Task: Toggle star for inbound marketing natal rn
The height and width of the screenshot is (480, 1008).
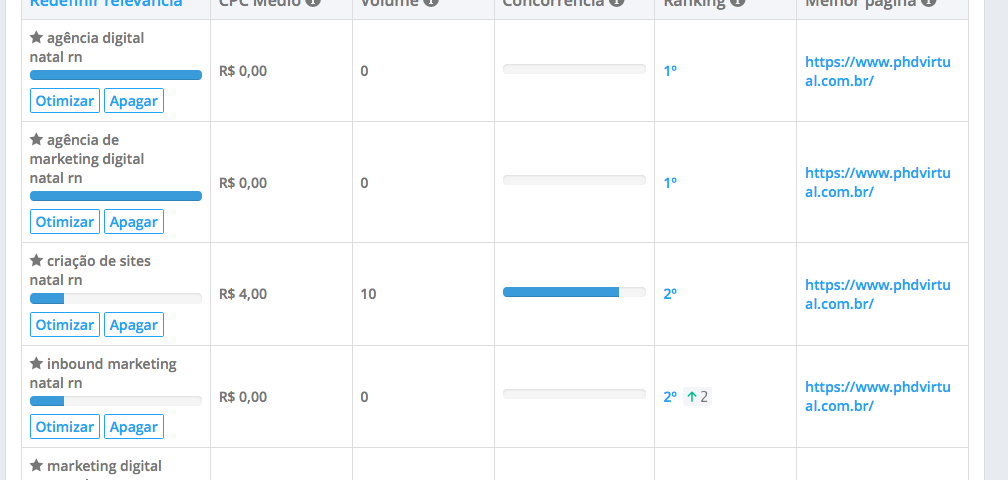Action: pyautogui.click(x=36, y=364)
